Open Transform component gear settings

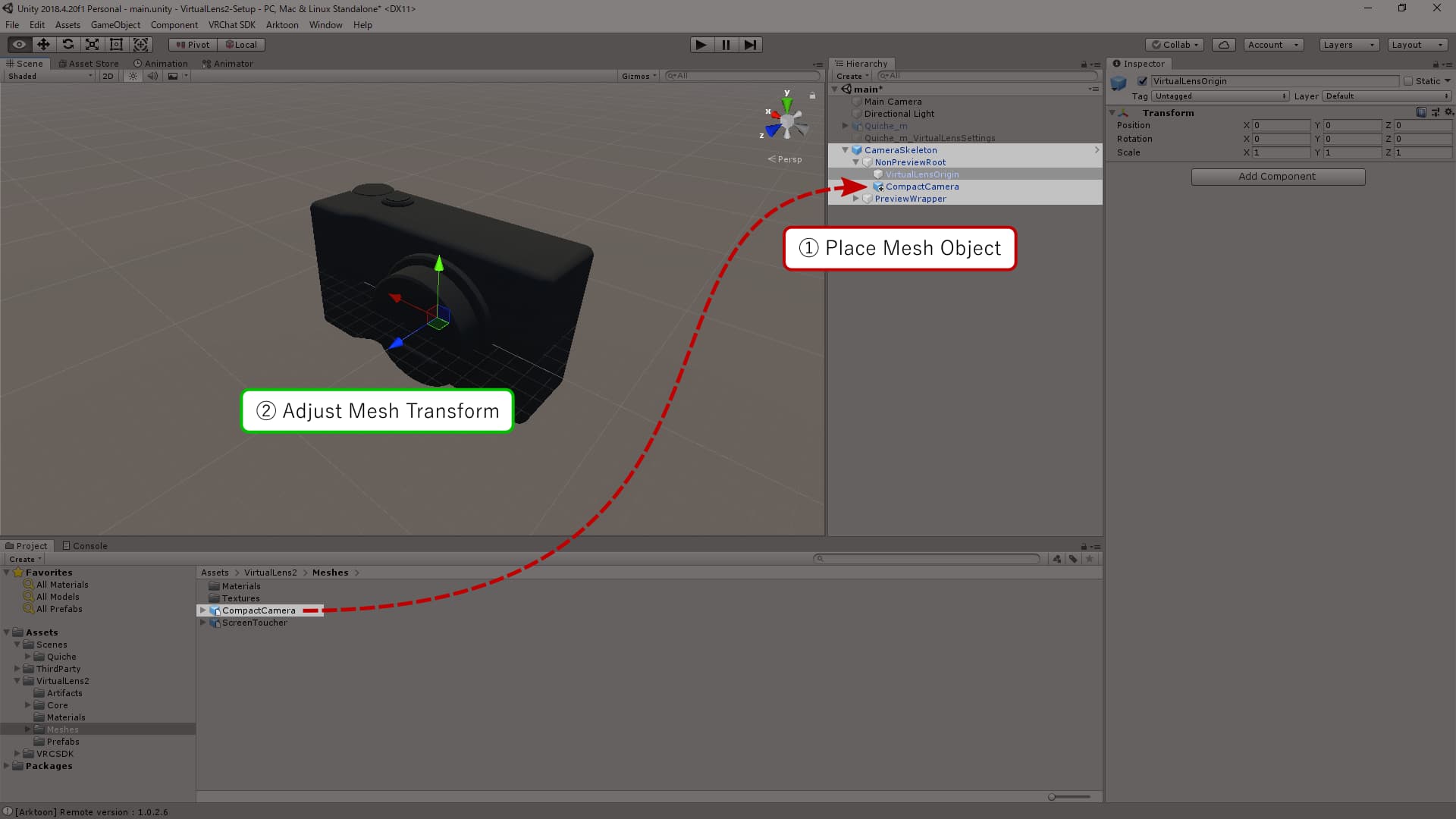[1448, 112]
